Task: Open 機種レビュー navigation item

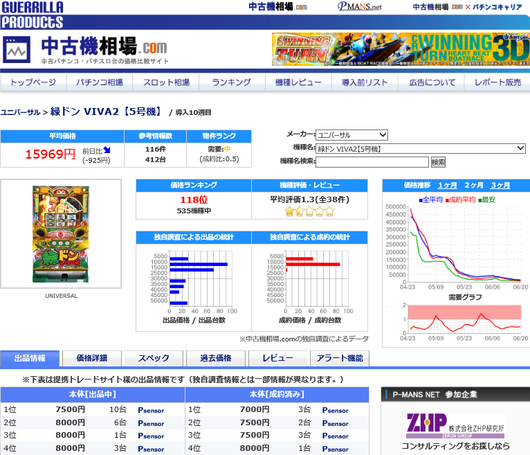Action: click(298, 82)
